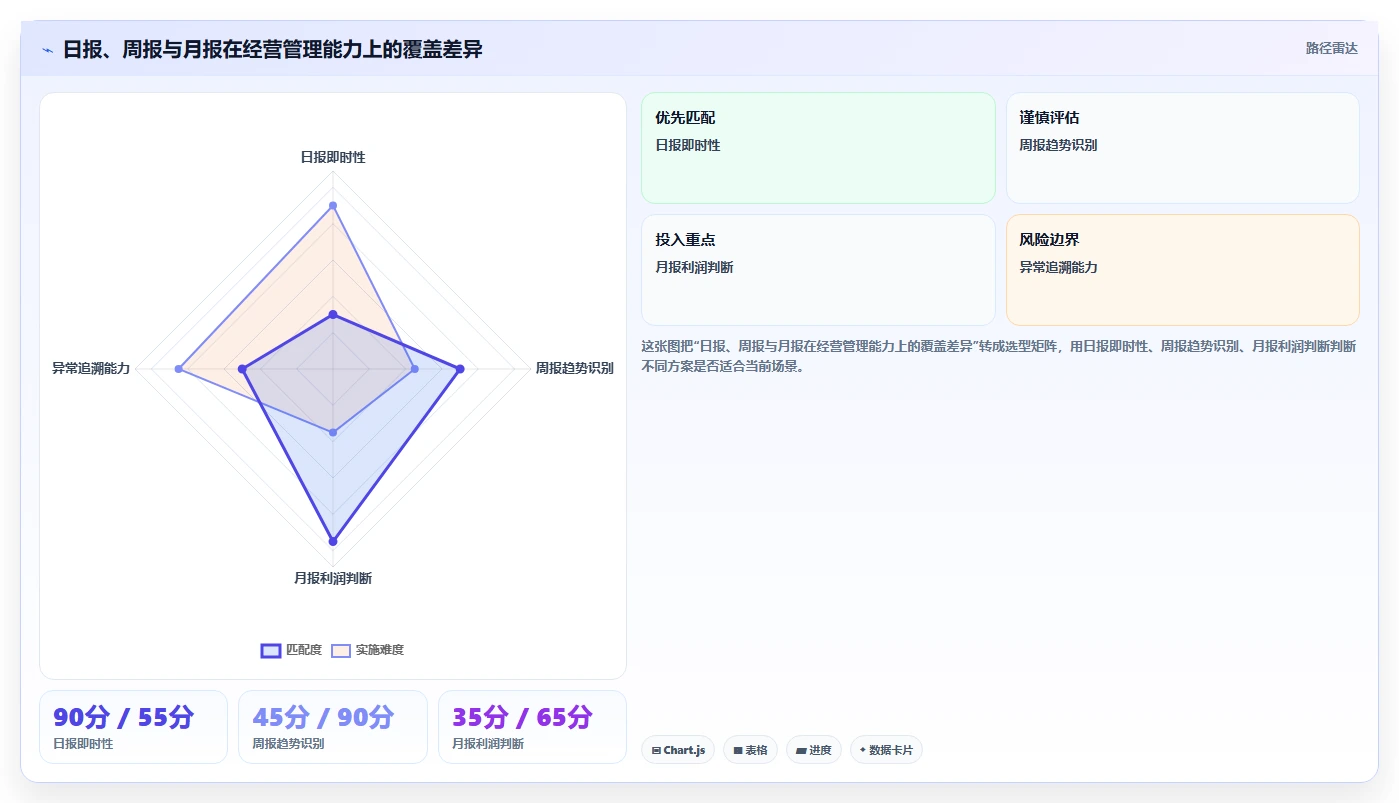
Task: Select the 优先匹配 card
Action: coord(818,148)
